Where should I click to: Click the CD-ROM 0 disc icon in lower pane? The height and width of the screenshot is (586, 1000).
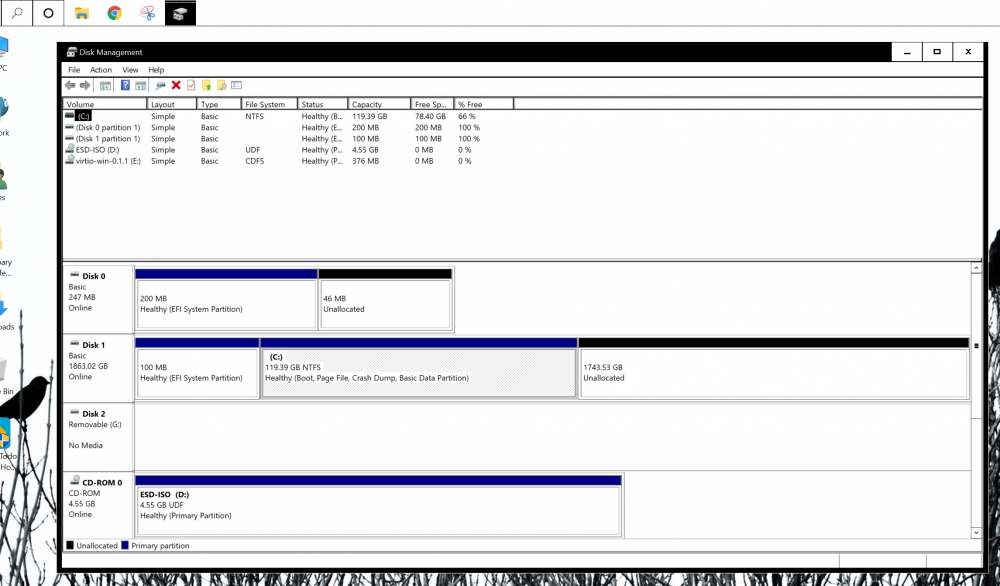(x=75, y=481)
